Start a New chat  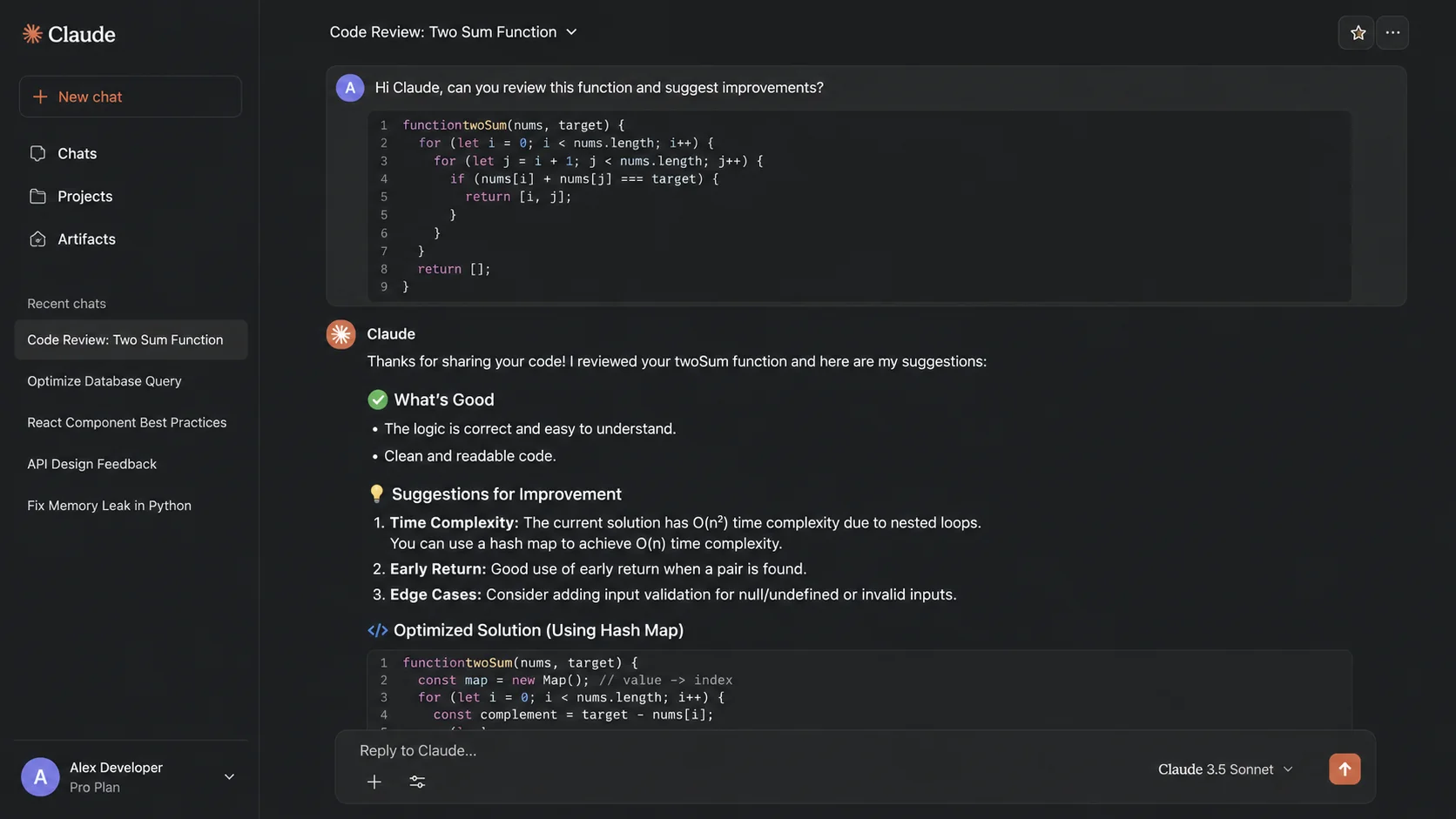[x=131, y=97]
